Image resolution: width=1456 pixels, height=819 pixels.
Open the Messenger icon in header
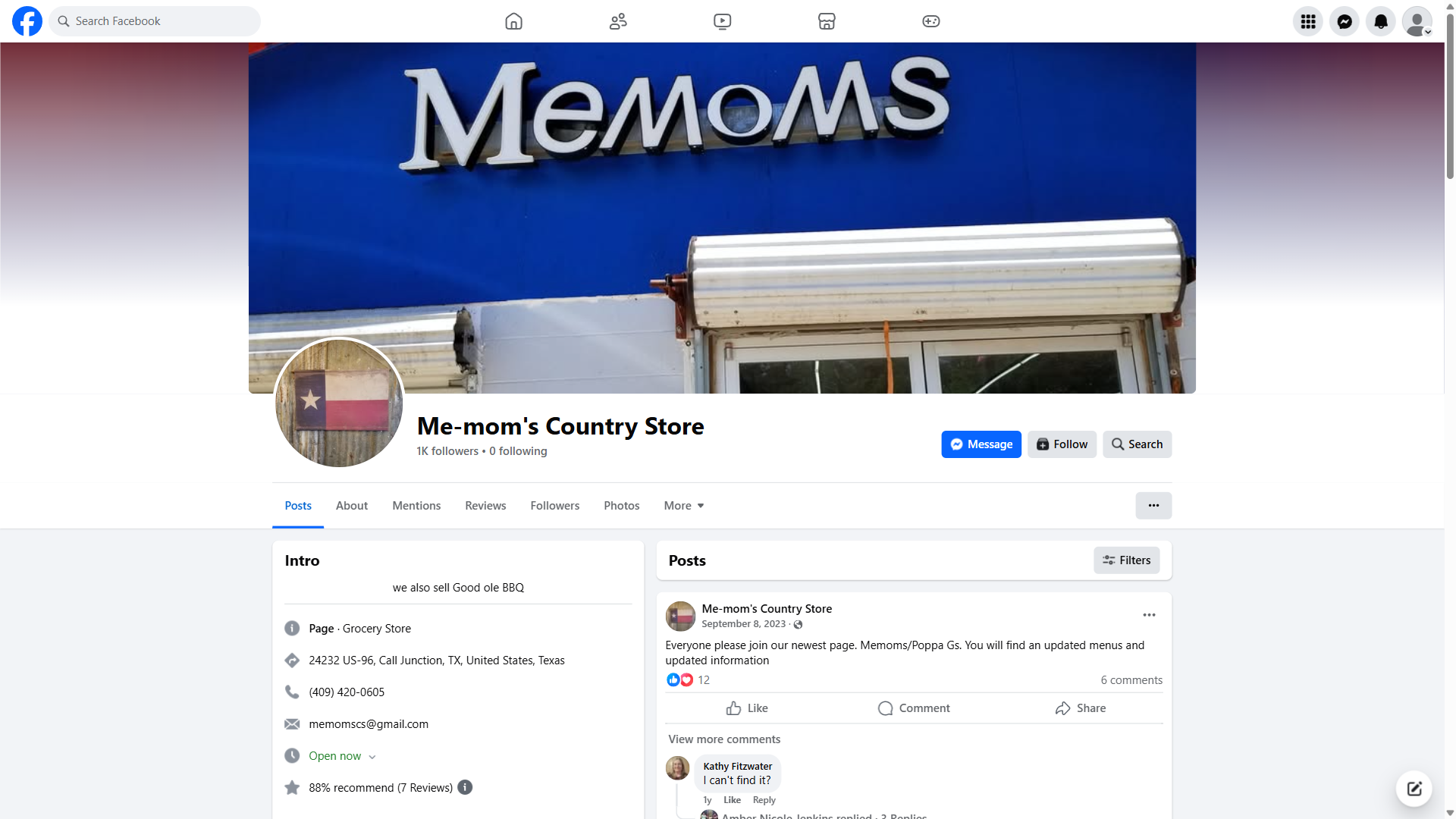click(1344, 21)
